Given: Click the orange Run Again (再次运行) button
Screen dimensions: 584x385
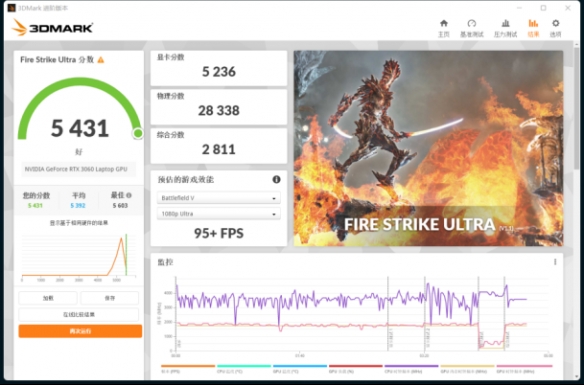Looking at the screenshot, I should pyautogui.click(x=80, y=331).
